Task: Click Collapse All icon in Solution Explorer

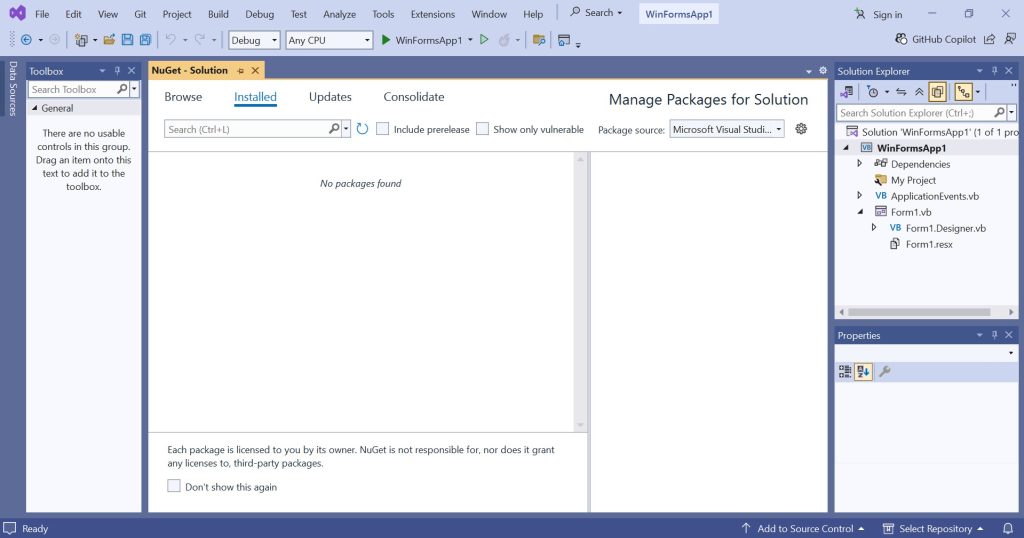Action: coord(919,92)
